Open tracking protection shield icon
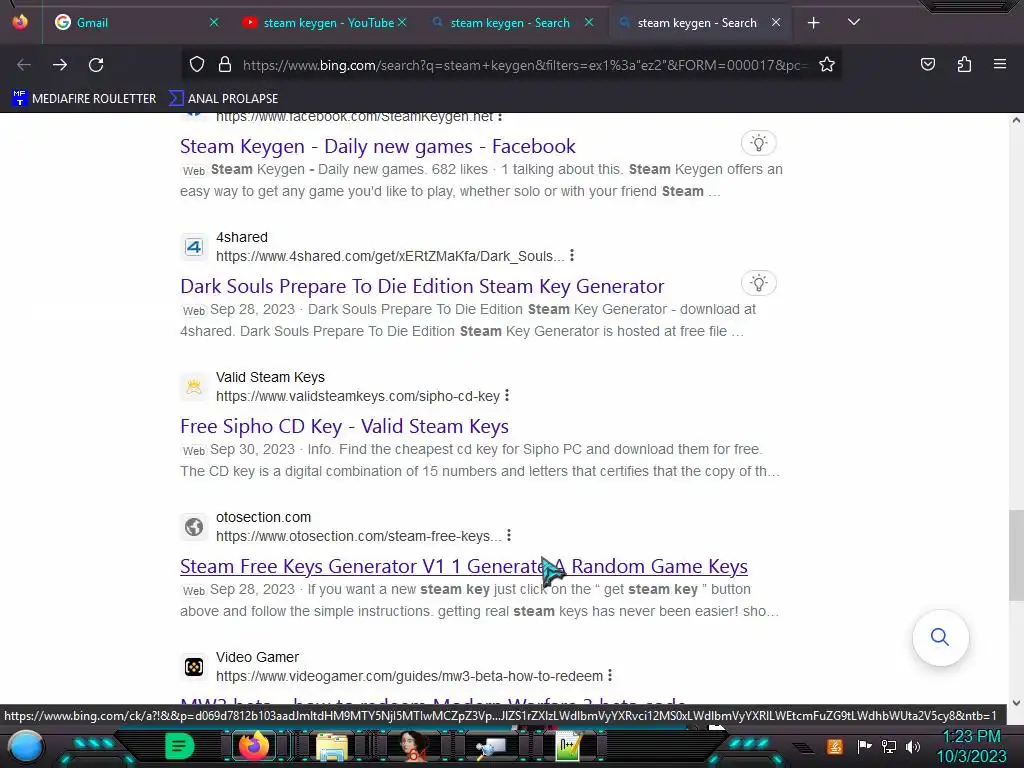 (197, 65)
